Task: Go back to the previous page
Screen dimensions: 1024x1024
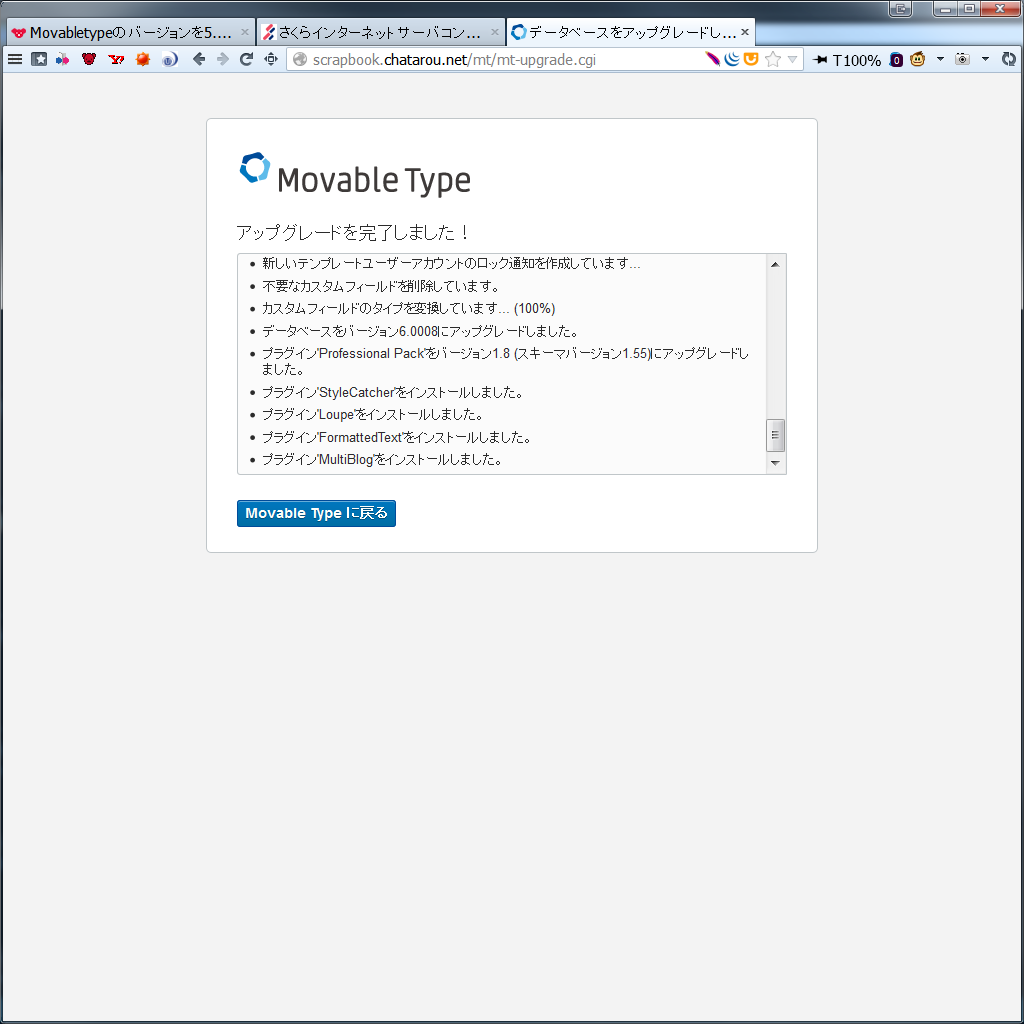Action: [199, 59]
